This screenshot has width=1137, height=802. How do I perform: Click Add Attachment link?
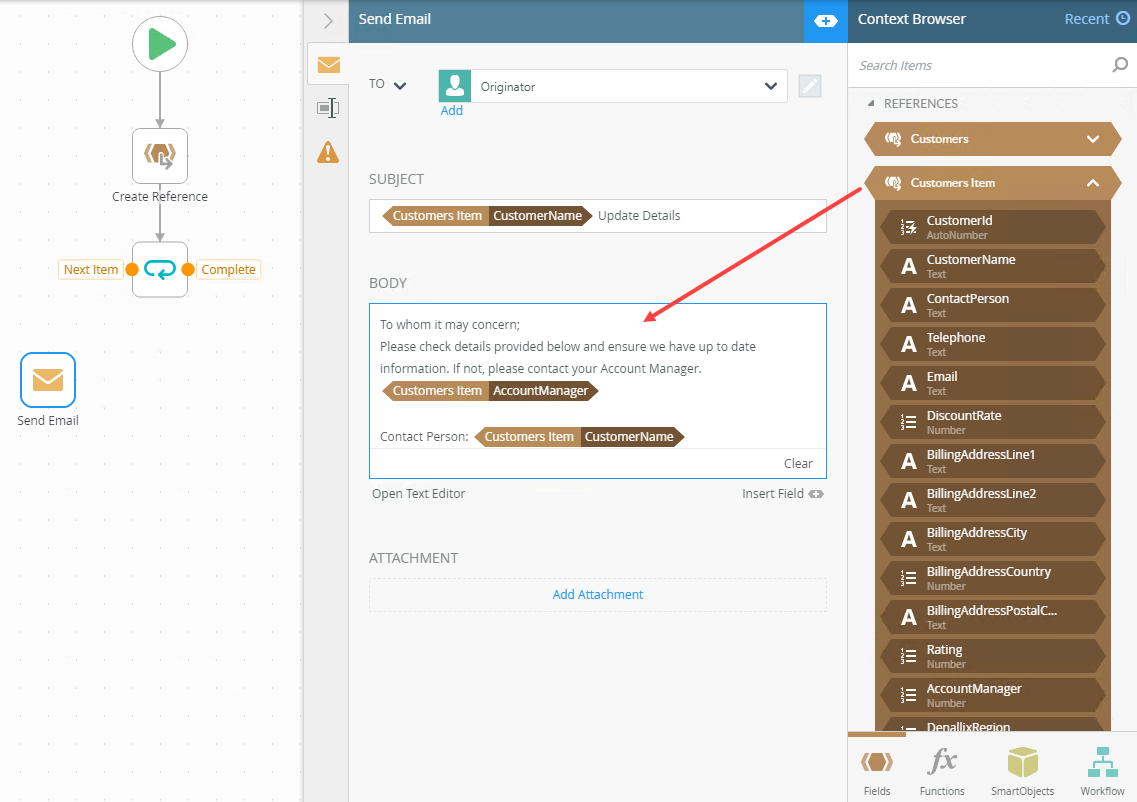[x=597, y=595]
